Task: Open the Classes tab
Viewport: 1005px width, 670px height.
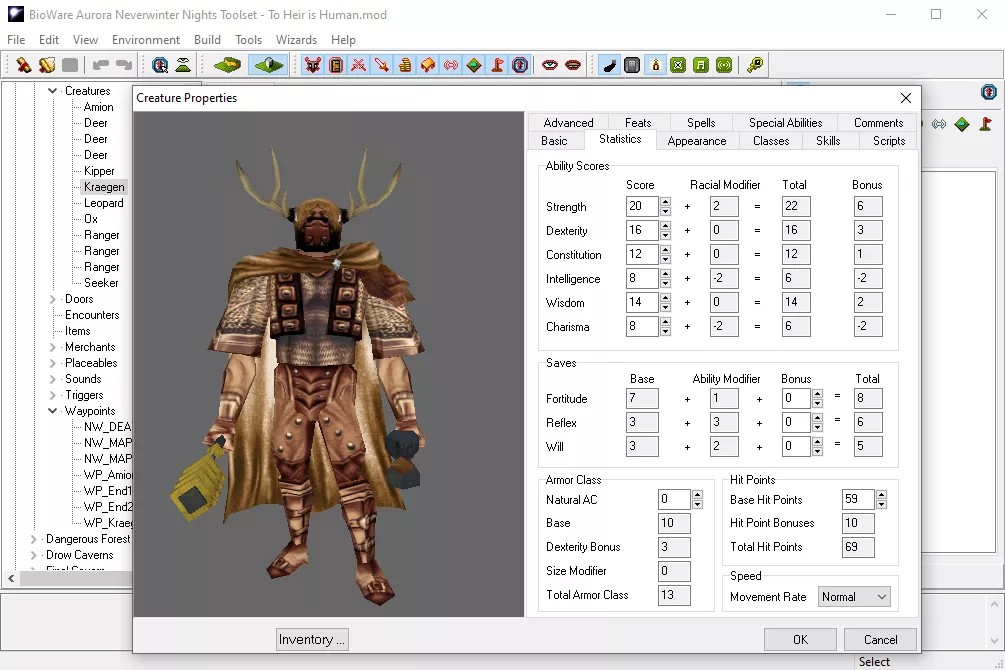Action: click(x=771, y=141)
